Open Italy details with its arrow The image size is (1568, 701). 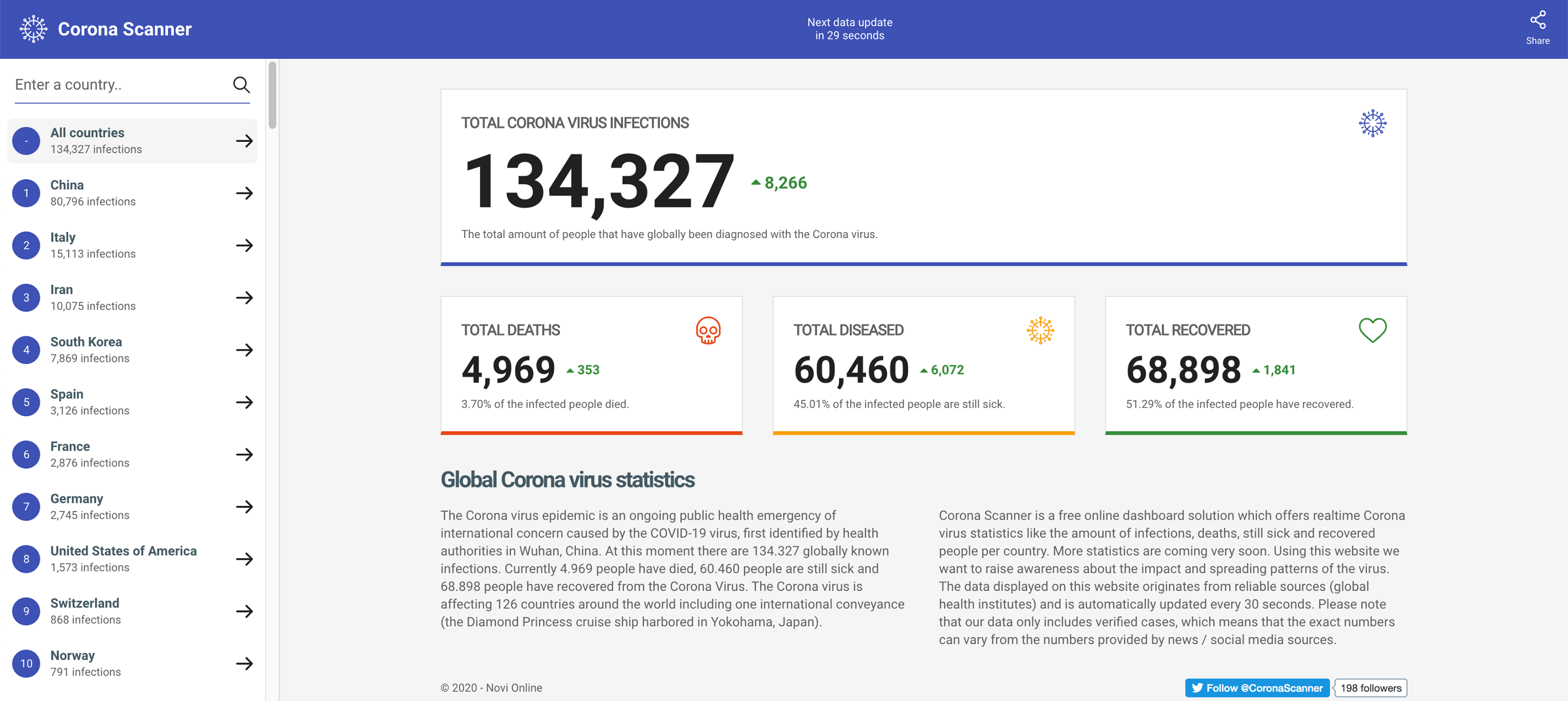click(x=245, y=245)
